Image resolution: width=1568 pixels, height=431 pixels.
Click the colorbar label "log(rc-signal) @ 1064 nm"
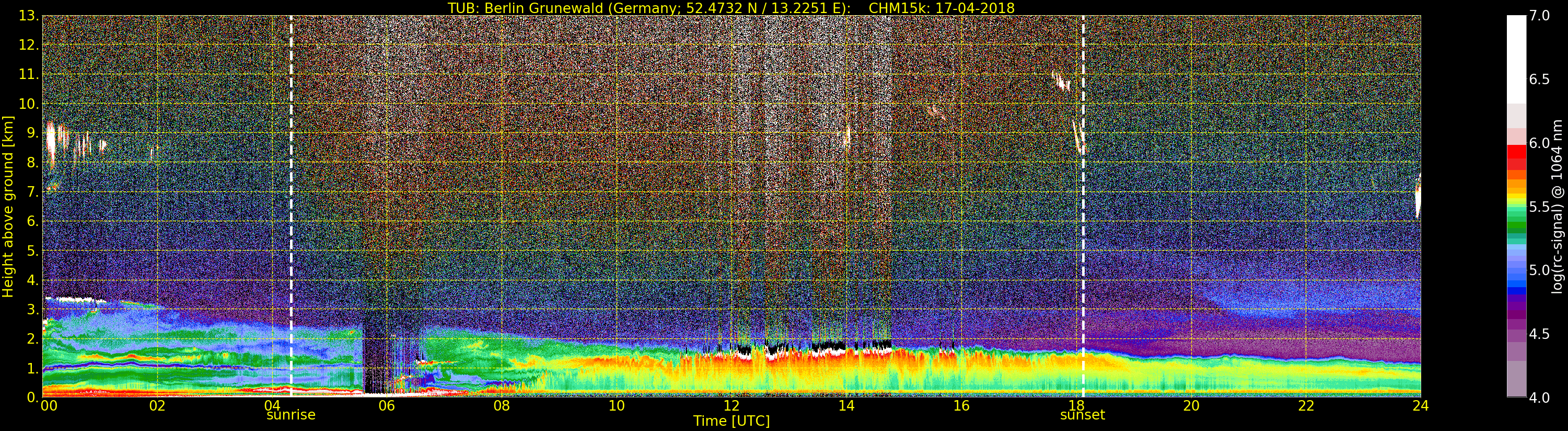pyautogui.click(x=1558, y=206)
